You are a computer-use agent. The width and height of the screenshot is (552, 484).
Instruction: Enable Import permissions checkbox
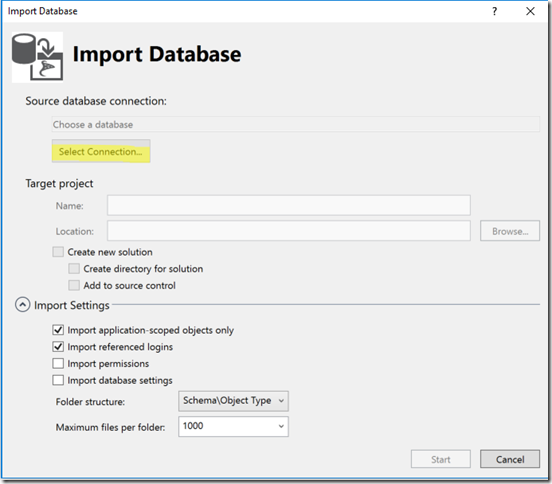click(x=58, y=363)
